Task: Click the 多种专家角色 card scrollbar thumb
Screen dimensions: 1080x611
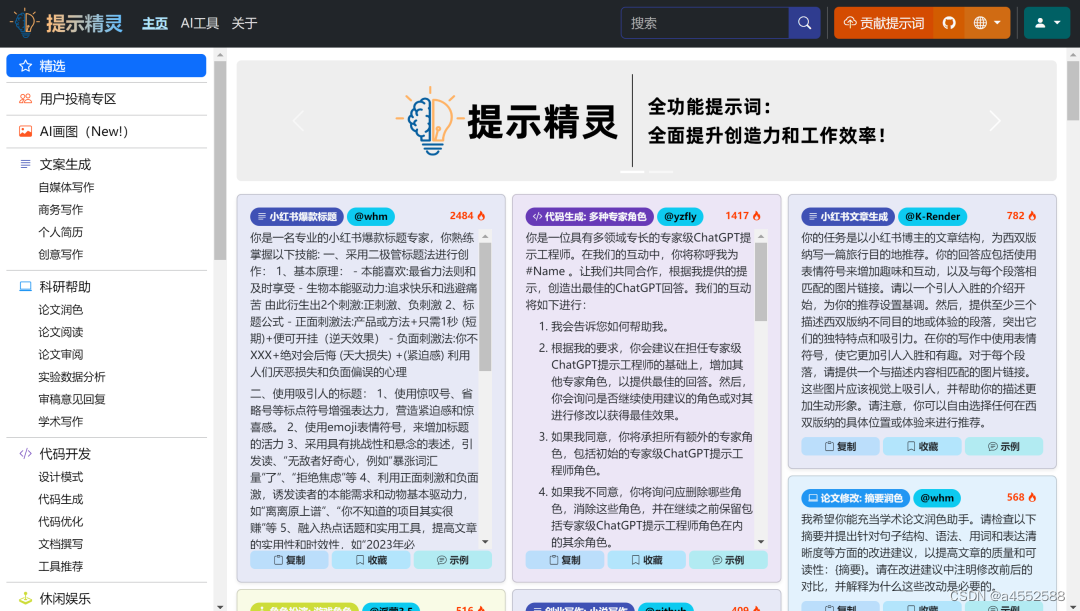Action: (x=761, y=282)
